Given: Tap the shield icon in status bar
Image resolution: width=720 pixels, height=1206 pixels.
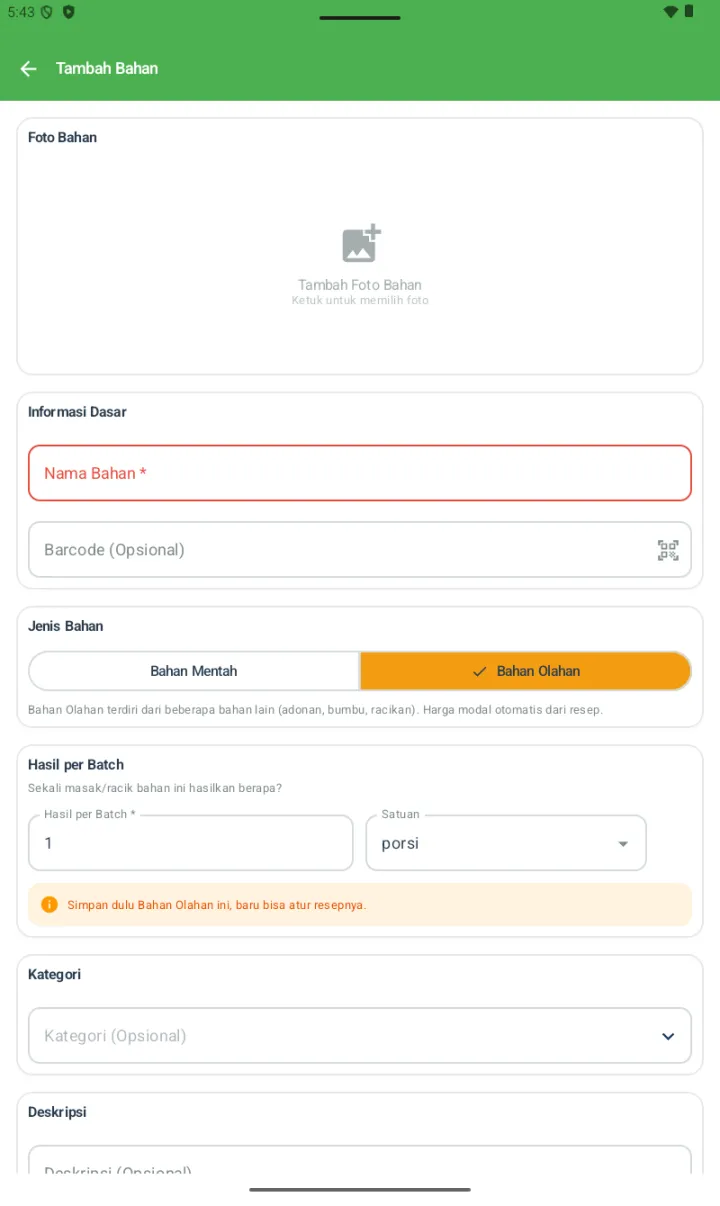Looking at the screenshot, I should pyautogui.click(x=68, y=12).
